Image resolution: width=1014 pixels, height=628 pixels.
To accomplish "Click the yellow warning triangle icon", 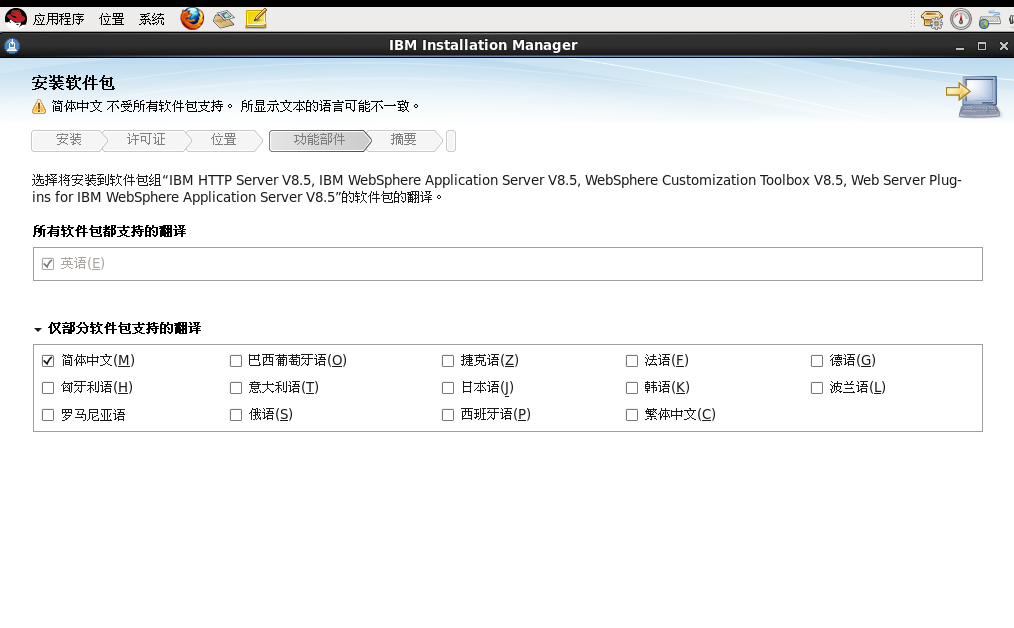I will point(39,107).
